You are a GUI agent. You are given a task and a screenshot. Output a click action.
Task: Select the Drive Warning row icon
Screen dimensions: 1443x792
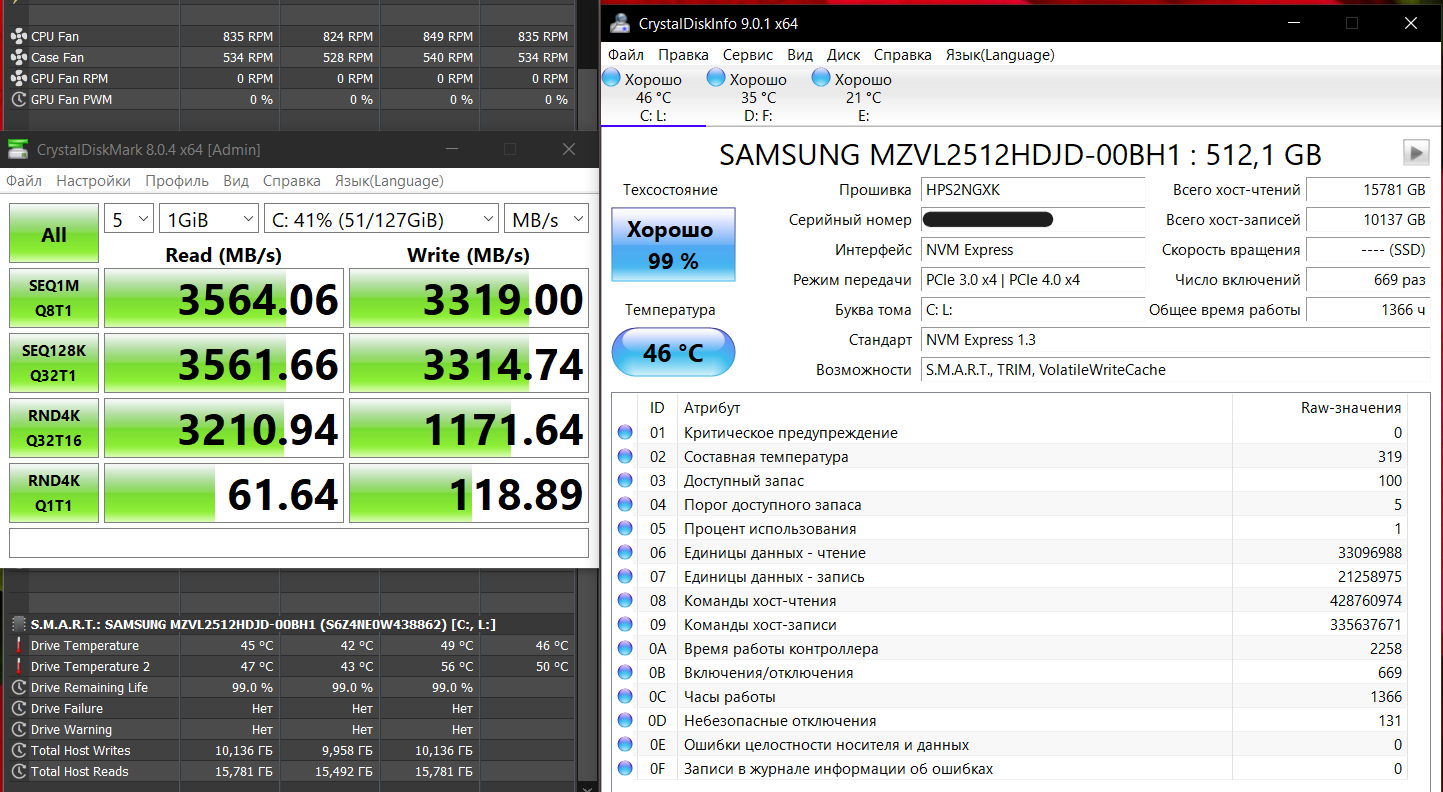pyautogui.click(x=18, y=729)
